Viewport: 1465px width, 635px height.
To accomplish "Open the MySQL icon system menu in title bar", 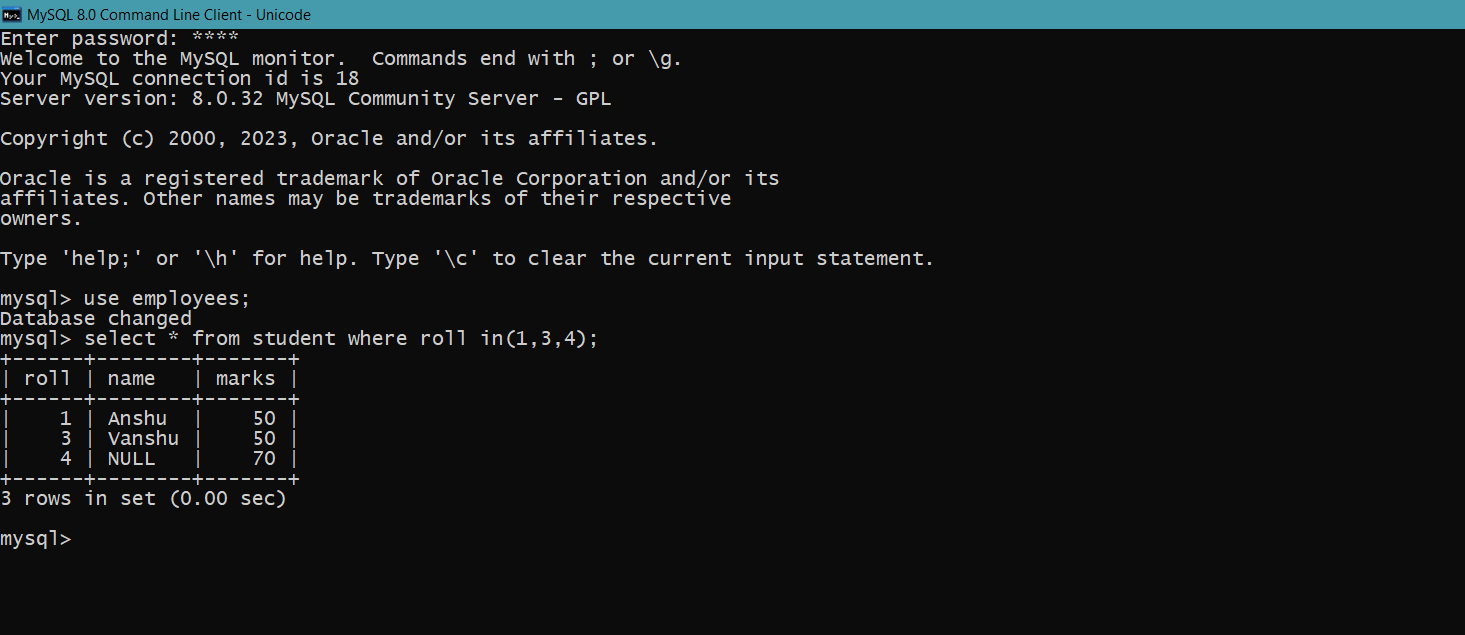I will [12, 14].
